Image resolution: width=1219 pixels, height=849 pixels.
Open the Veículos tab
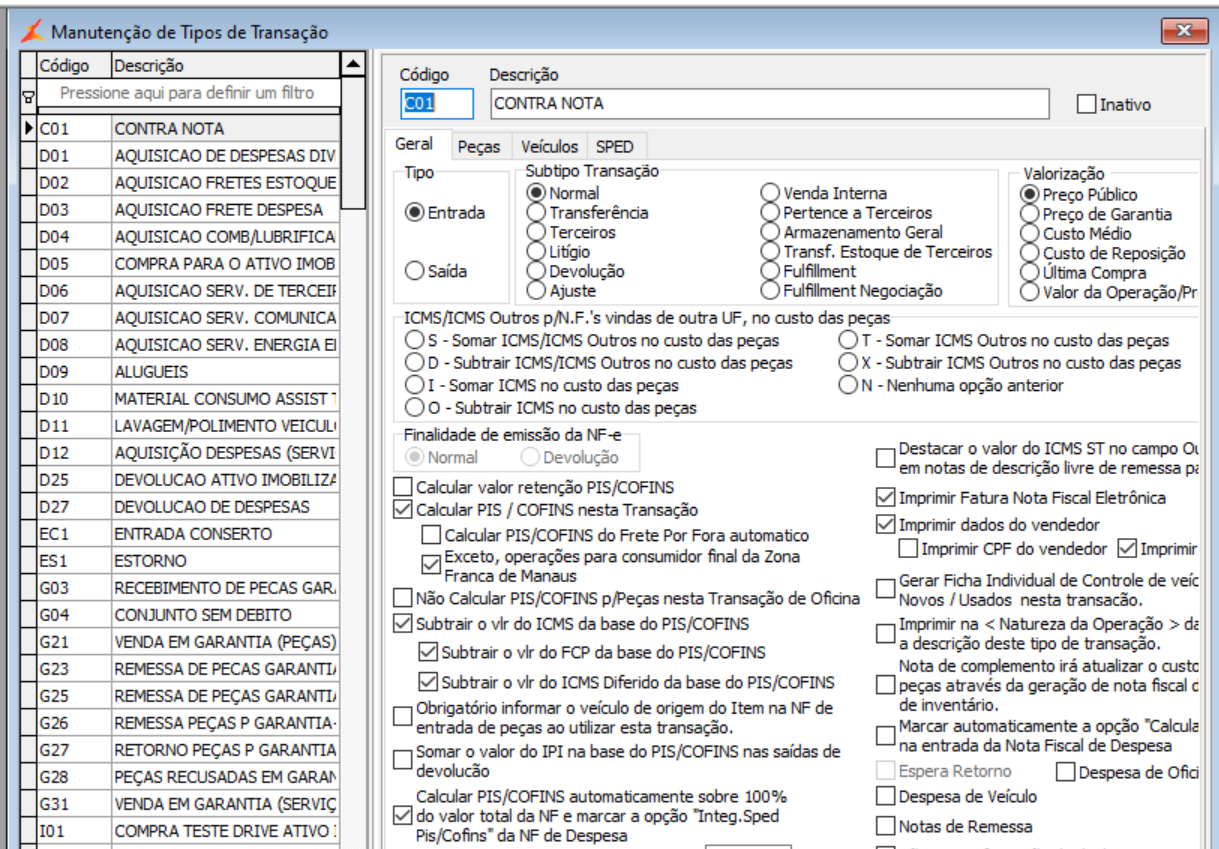pyautogui.click(x=549, y=146)
